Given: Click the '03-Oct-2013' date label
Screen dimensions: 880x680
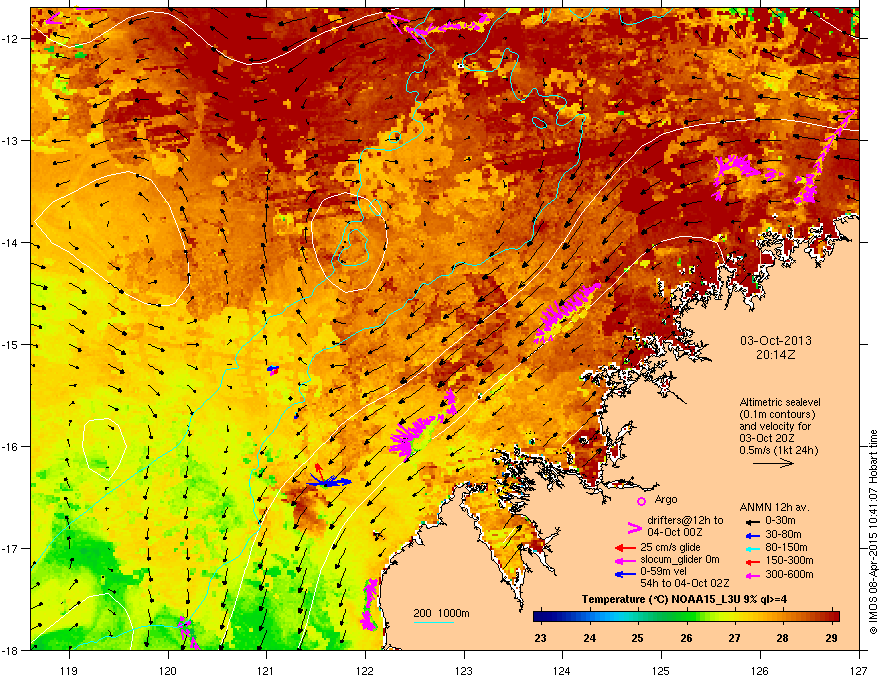Looking at the screenshot, I should tap(776, 341).
